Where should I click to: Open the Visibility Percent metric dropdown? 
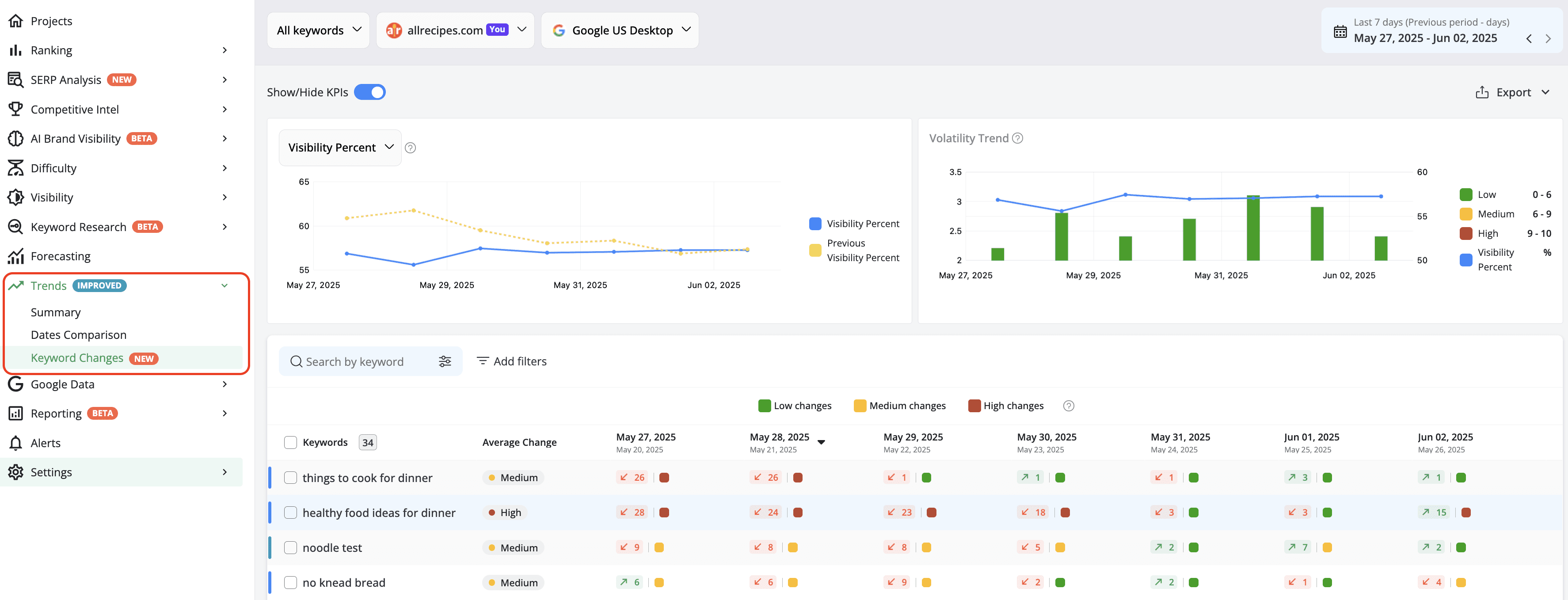[340, 147]
